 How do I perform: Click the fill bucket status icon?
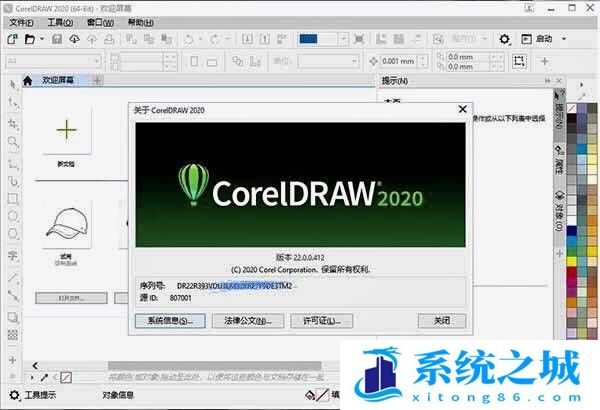(310, 395)
